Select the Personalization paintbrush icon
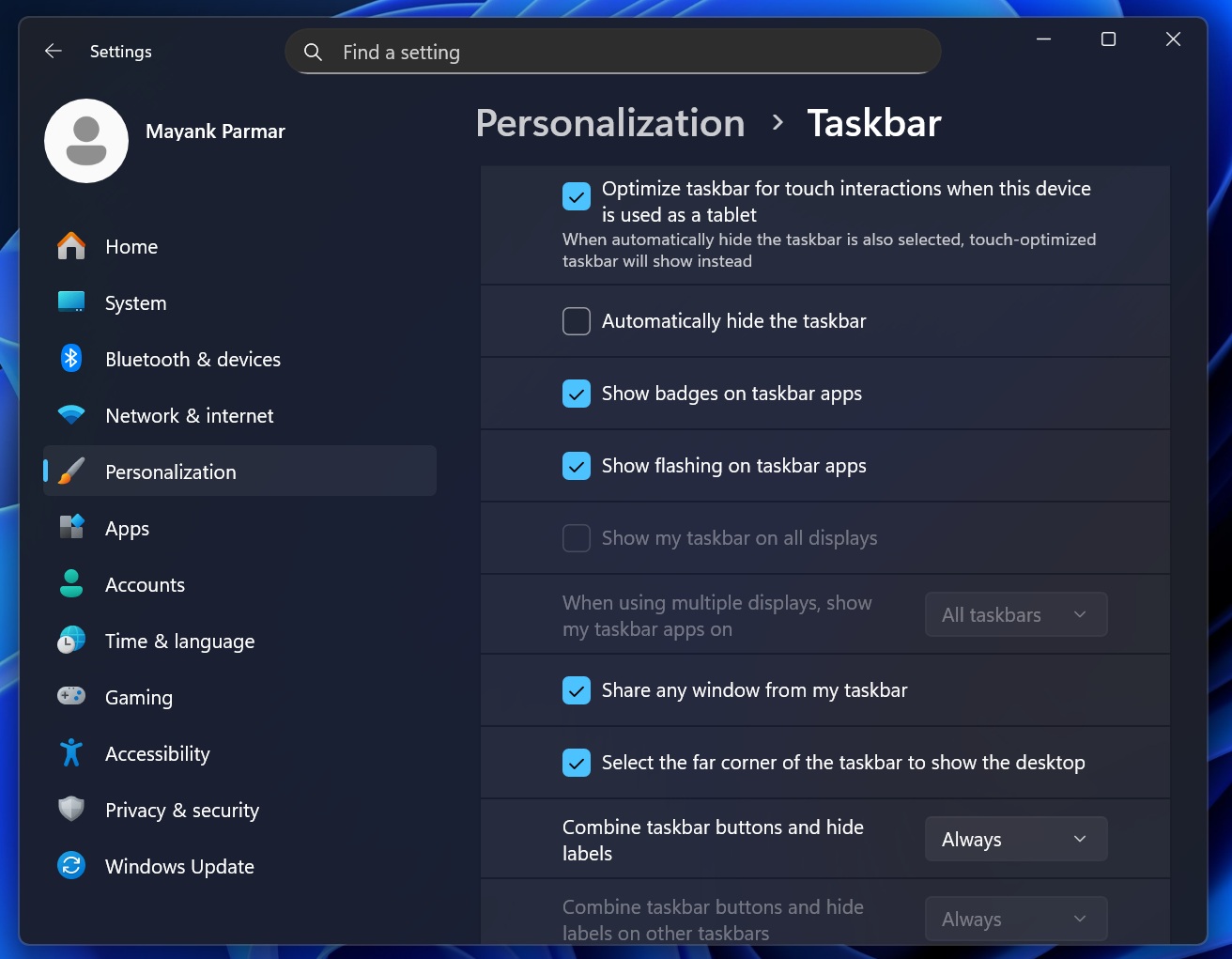The image size is (1232, 959). [70, 472]
